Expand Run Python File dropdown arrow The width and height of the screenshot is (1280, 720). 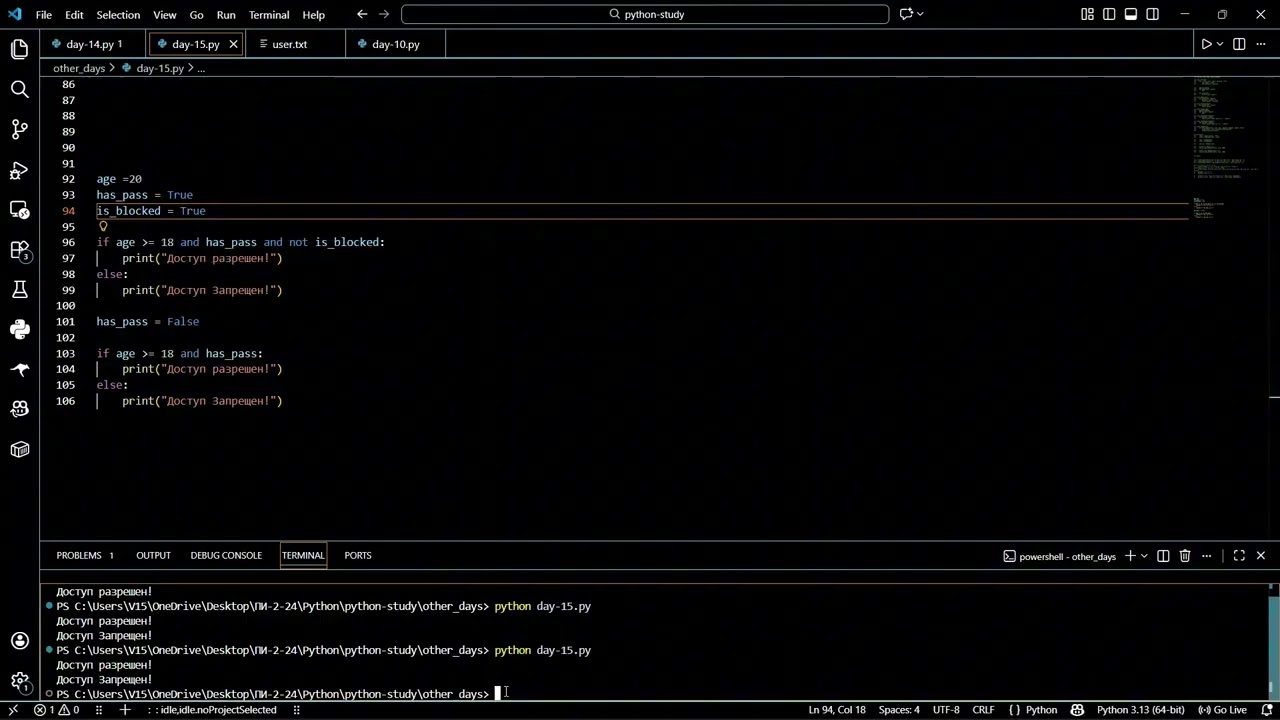point(1219,44)
